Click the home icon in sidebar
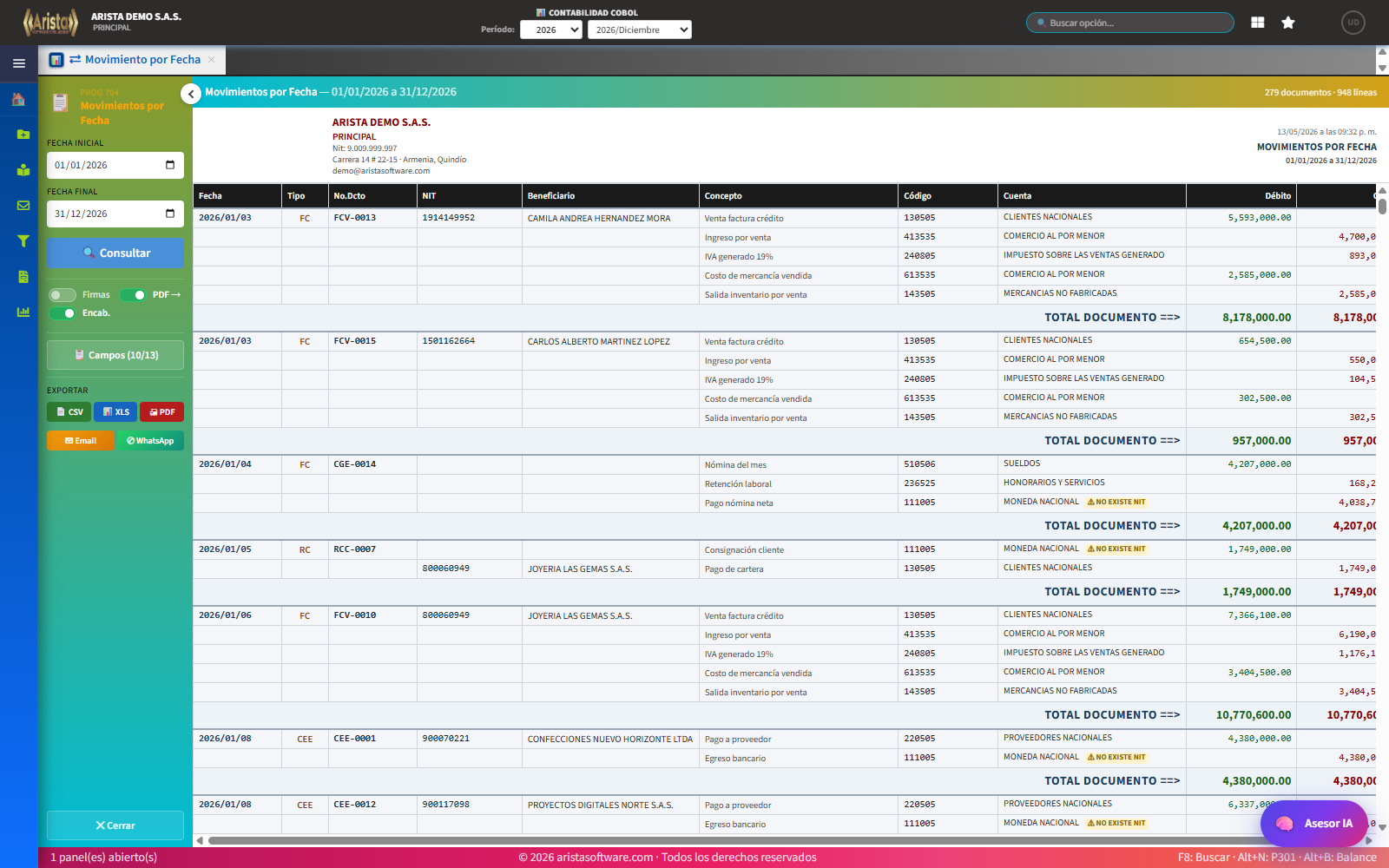 coord(18,99)
